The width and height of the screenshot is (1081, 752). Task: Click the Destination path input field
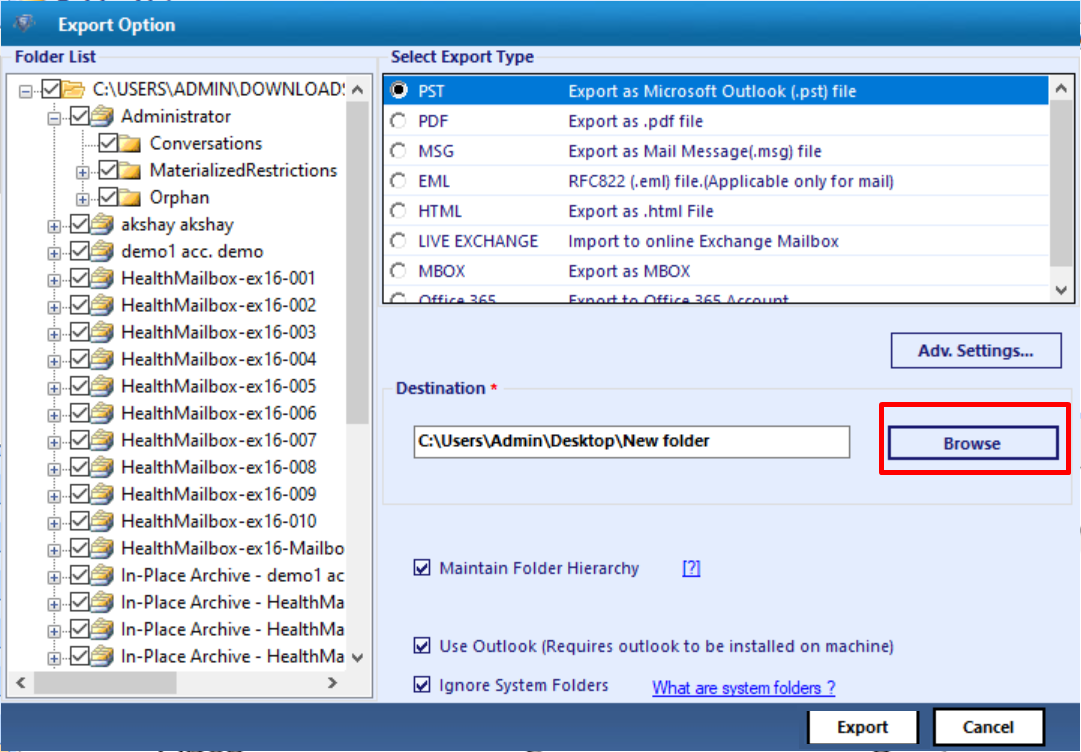(x=631, y=441)
